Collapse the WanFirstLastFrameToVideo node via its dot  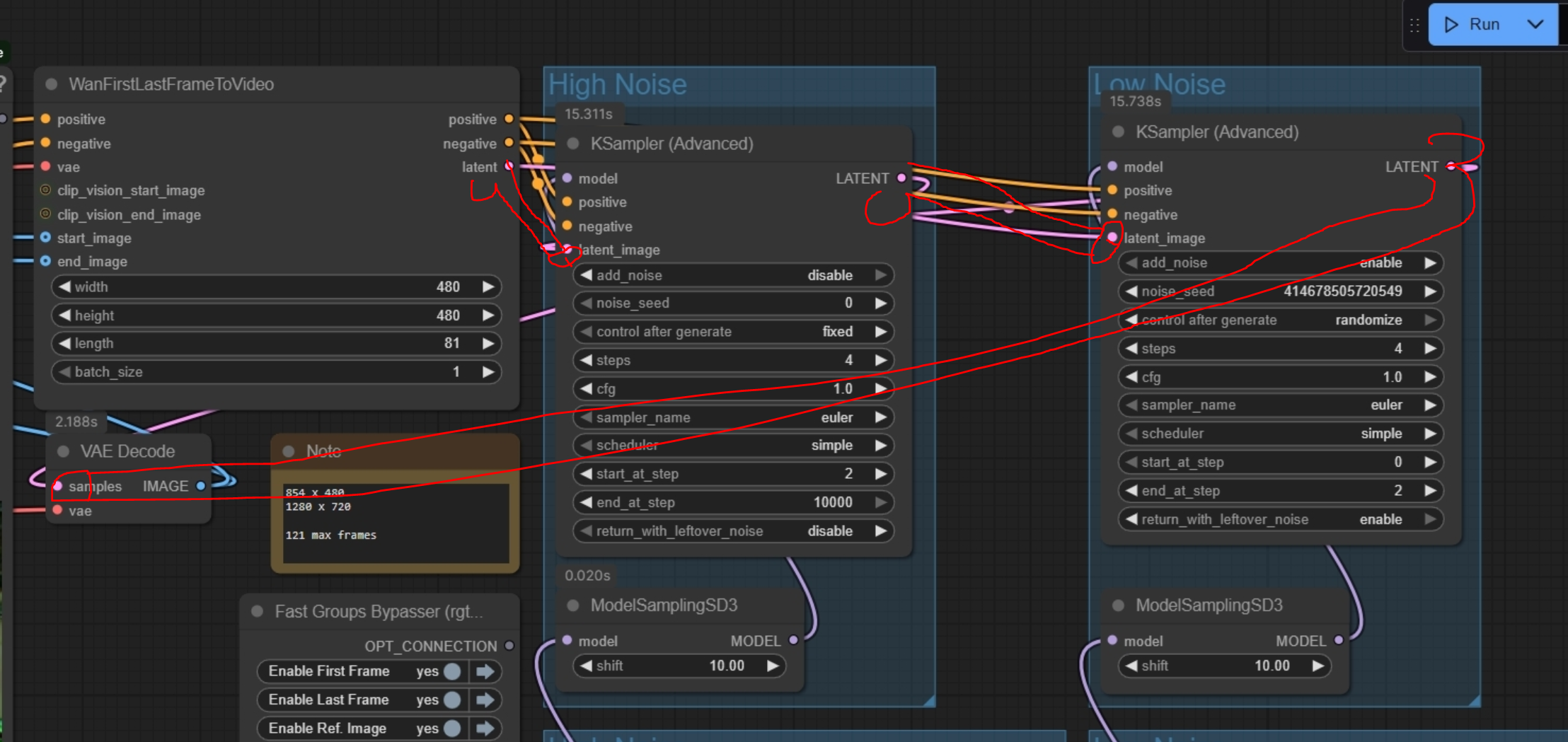pyautogui.click(x=52, y=84)
